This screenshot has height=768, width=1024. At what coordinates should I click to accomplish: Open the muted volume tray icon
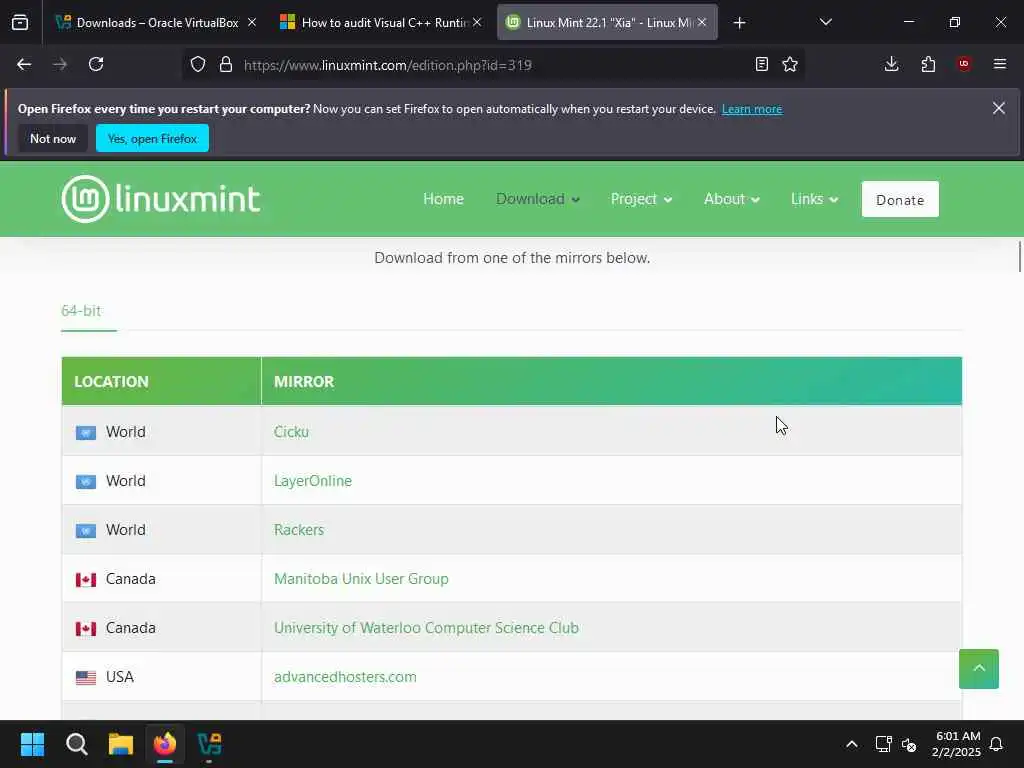click(909, 744)
